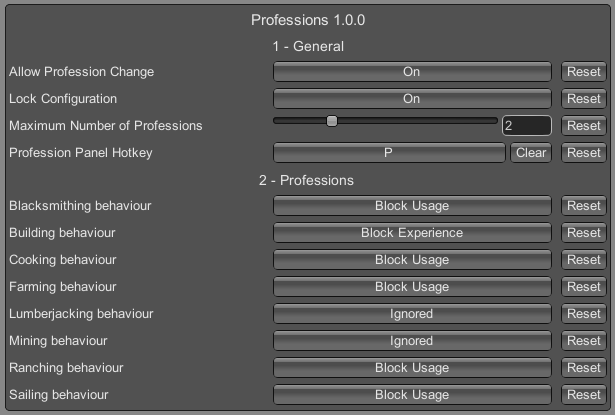Screen dimensions: 615x415
Task: Change Sailing behaviour Block Usage option
Action: point(412,395)
